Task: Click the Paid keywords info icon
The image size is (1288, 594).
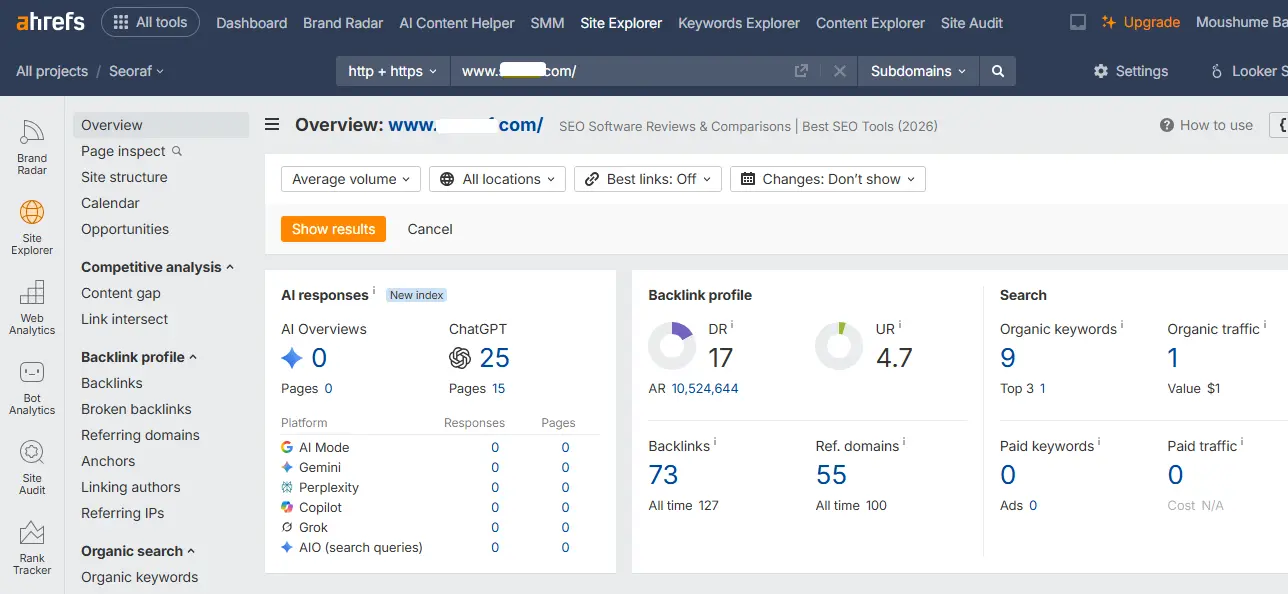Action: pyautogui.click(x=1099, y=442)
